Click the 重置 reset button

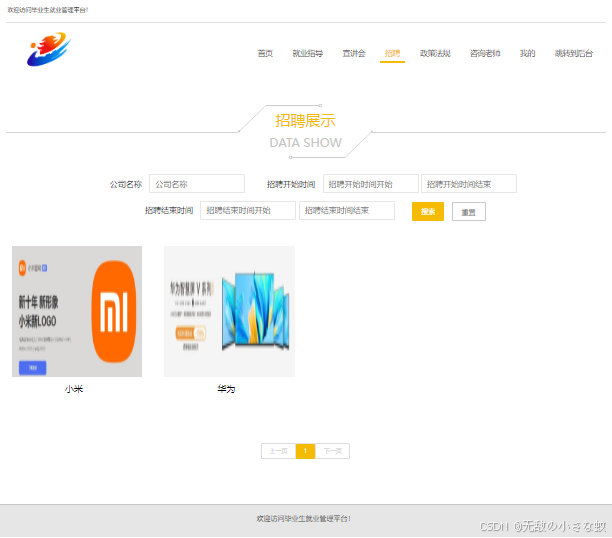pos(469,212)
